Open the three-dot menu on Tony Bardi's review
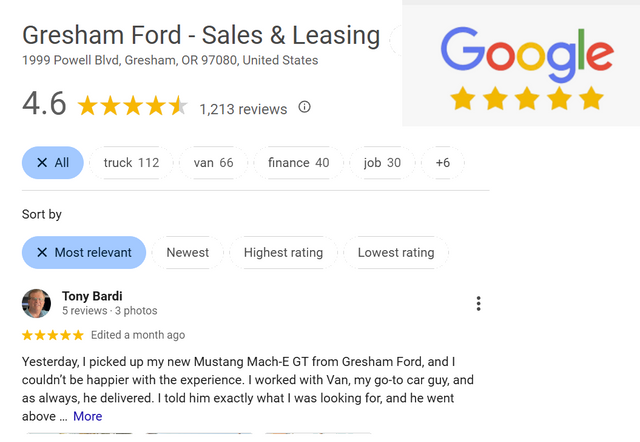Screen dimensions: 640x442 pyautogui.click(x=478, y=304)
